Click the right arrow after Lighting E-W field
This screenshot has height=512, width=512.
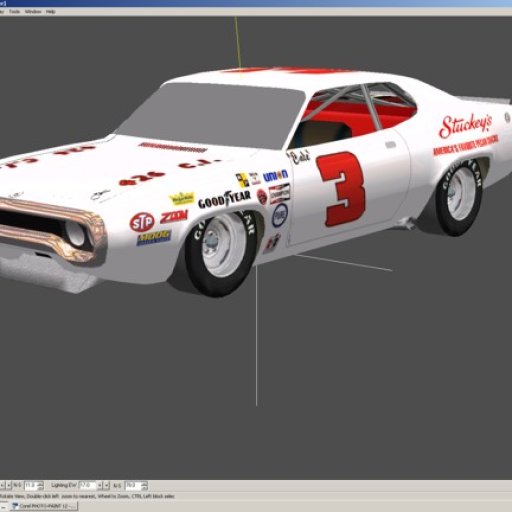pyautogui.click(x=106, y=485)
